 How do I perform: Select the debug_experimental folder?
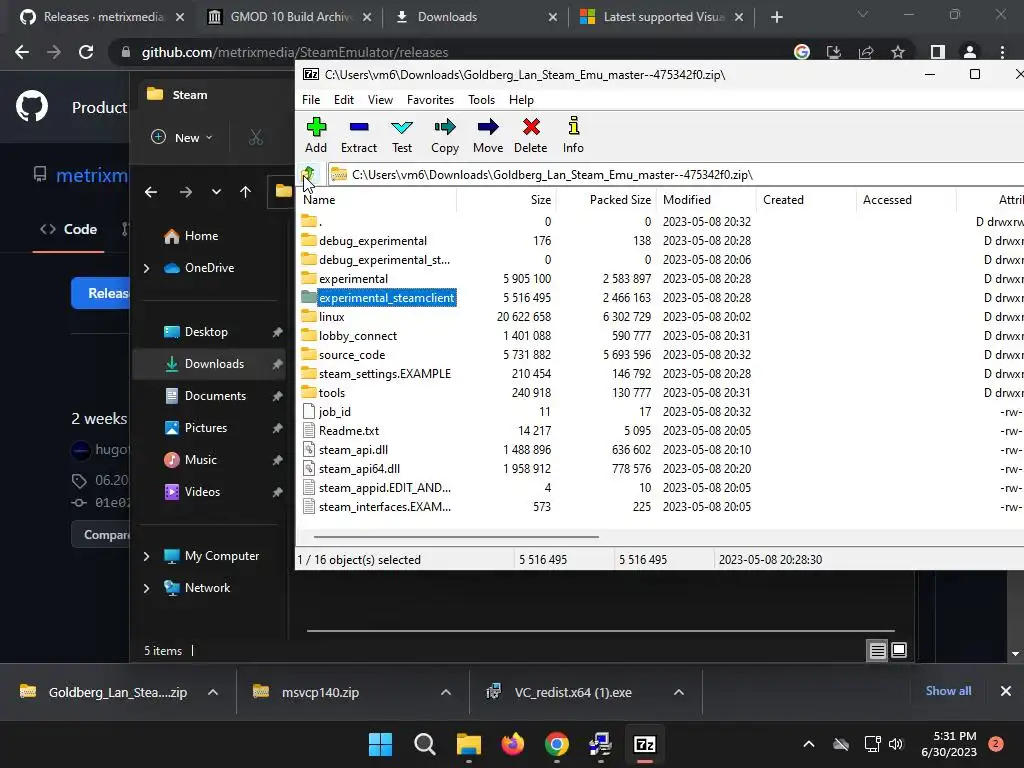373,241
